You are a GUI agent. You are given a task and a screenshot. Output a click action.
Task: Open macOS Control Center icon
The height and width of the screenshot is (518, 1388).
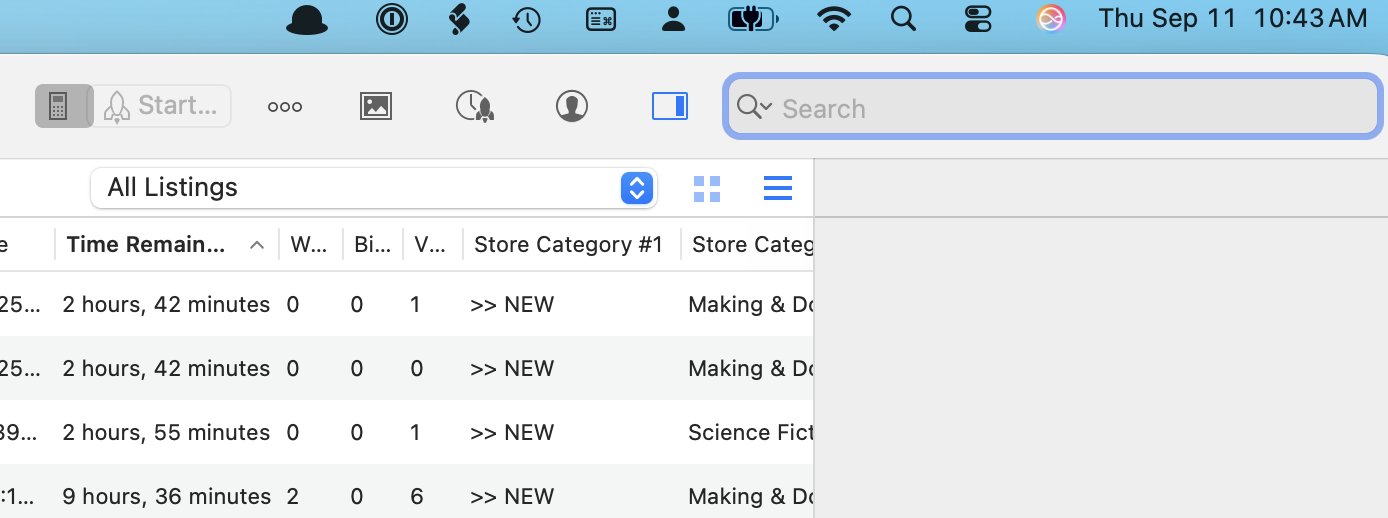[x=977, y=19]
